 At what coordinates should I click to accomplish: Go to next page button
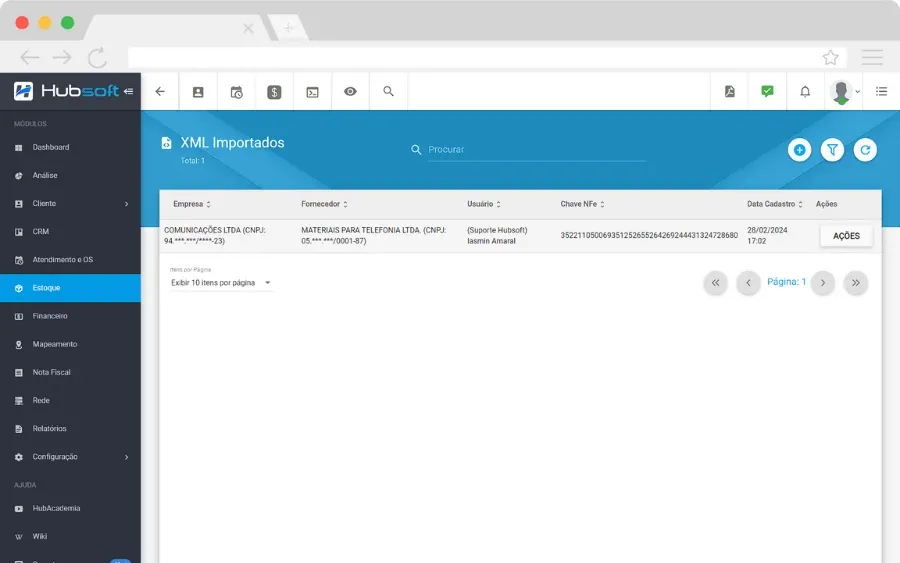point(823,282)
